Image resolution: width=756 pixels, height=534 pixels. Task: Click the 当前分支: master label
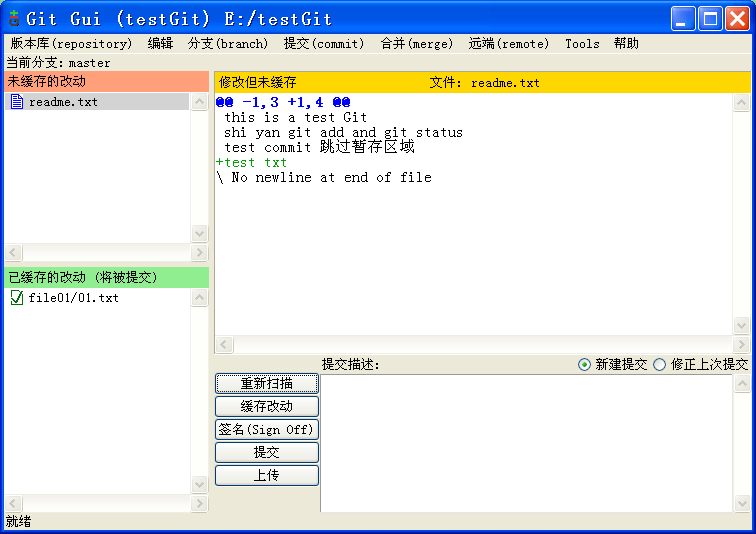pos(58,63)
